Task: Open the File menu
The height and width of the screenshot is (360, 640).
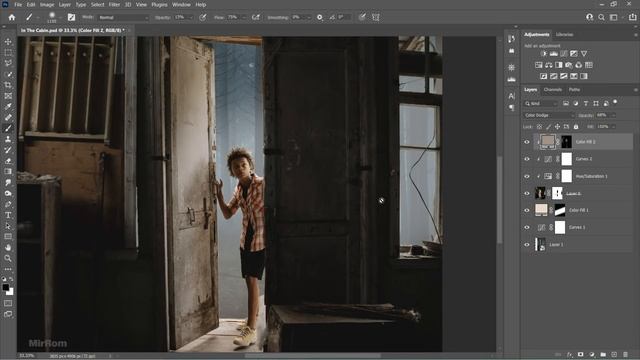Action: 18,4
